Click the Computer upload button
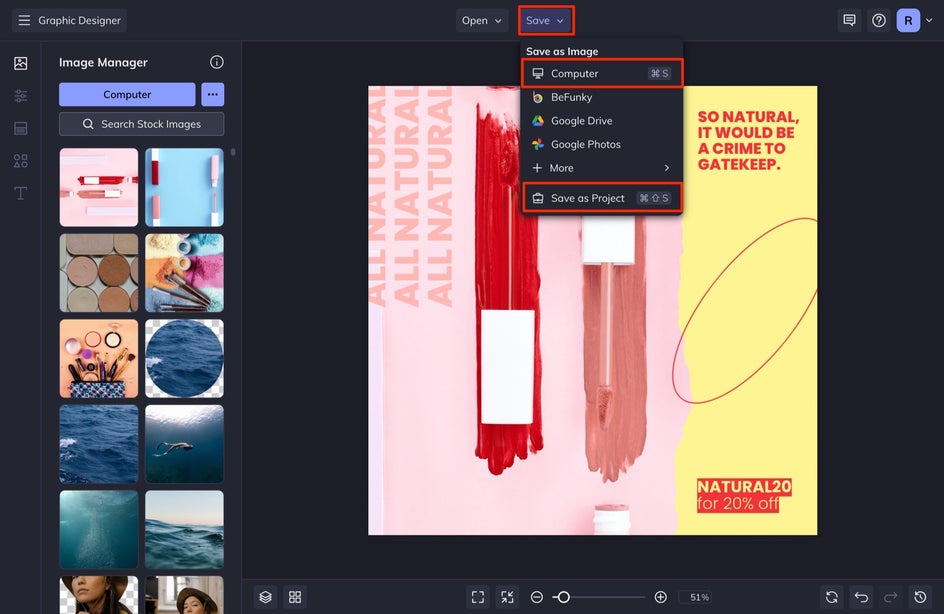The image size is (944, 614). coord(127,94)
